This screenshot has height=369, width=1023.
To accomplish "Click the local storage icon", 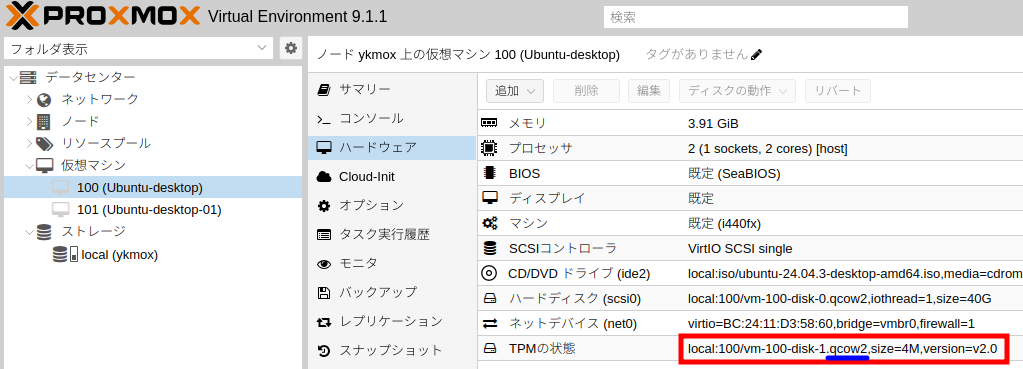I will click(65, 254).
